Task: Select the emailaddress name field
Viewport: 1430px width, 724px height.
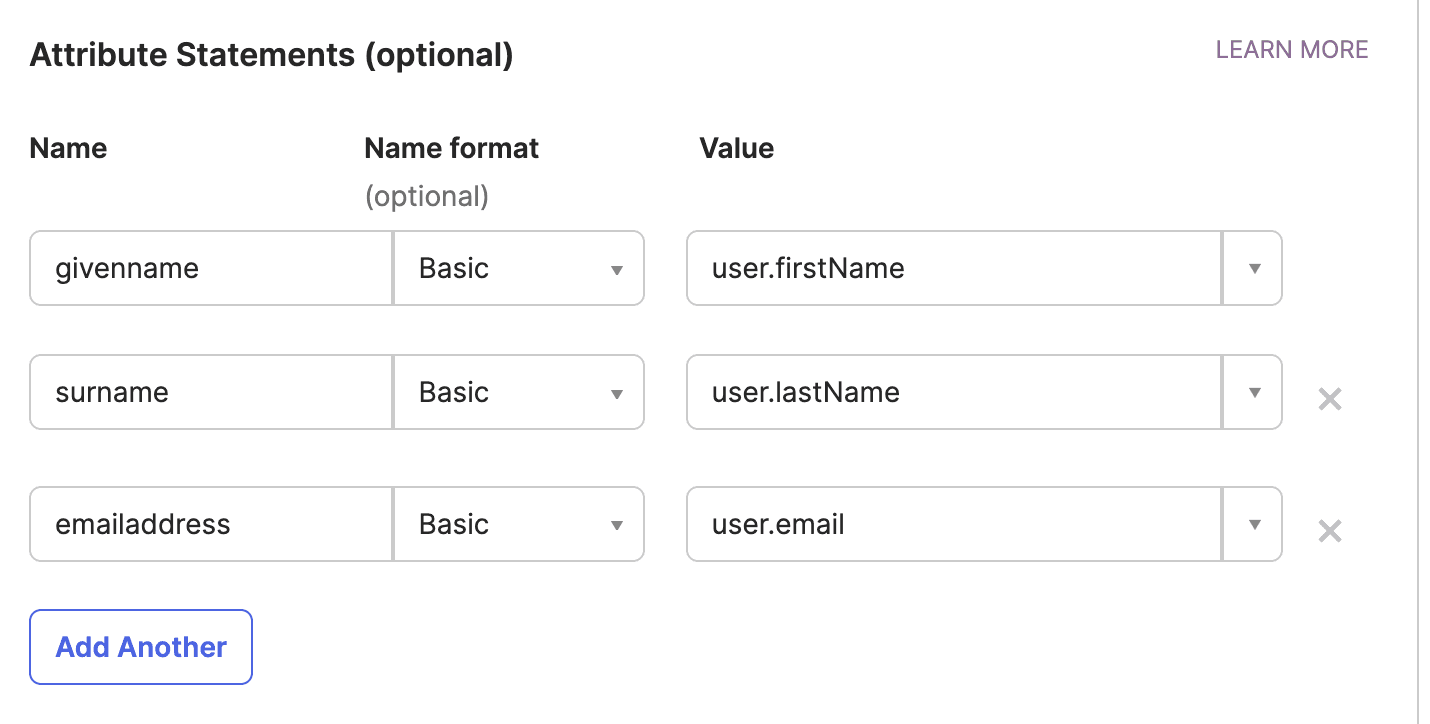Action: (211, 524)
